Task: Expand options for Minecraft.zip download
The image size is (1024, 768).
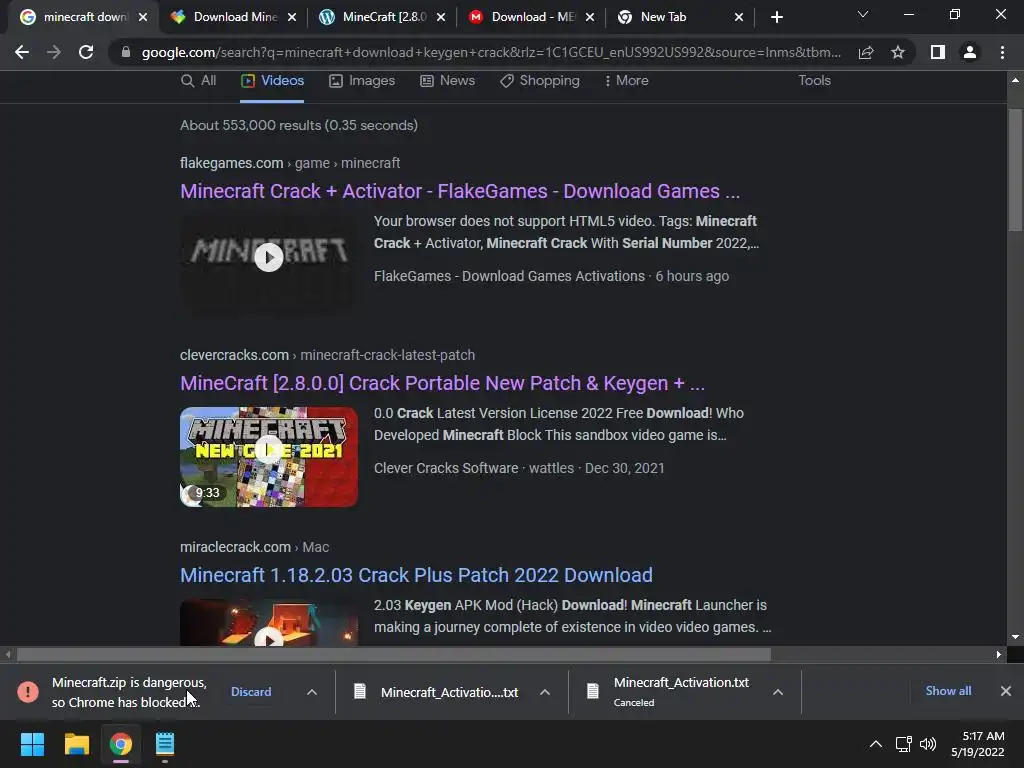Action: coord(312,692)
